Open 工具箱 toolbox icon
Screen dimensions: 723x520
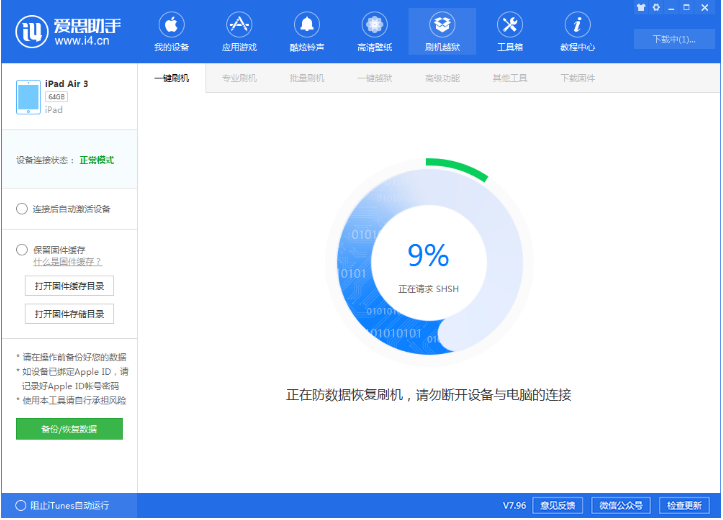point(509,32)
